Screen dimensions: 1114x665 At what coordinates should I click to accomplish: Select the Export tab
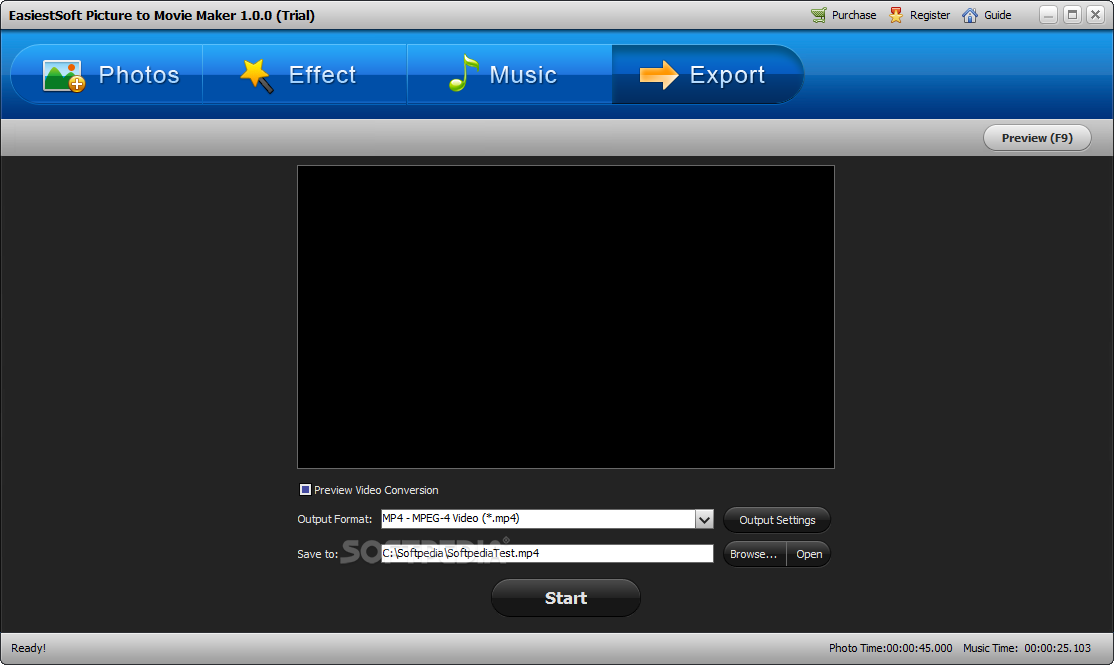(x=708, y=75)
